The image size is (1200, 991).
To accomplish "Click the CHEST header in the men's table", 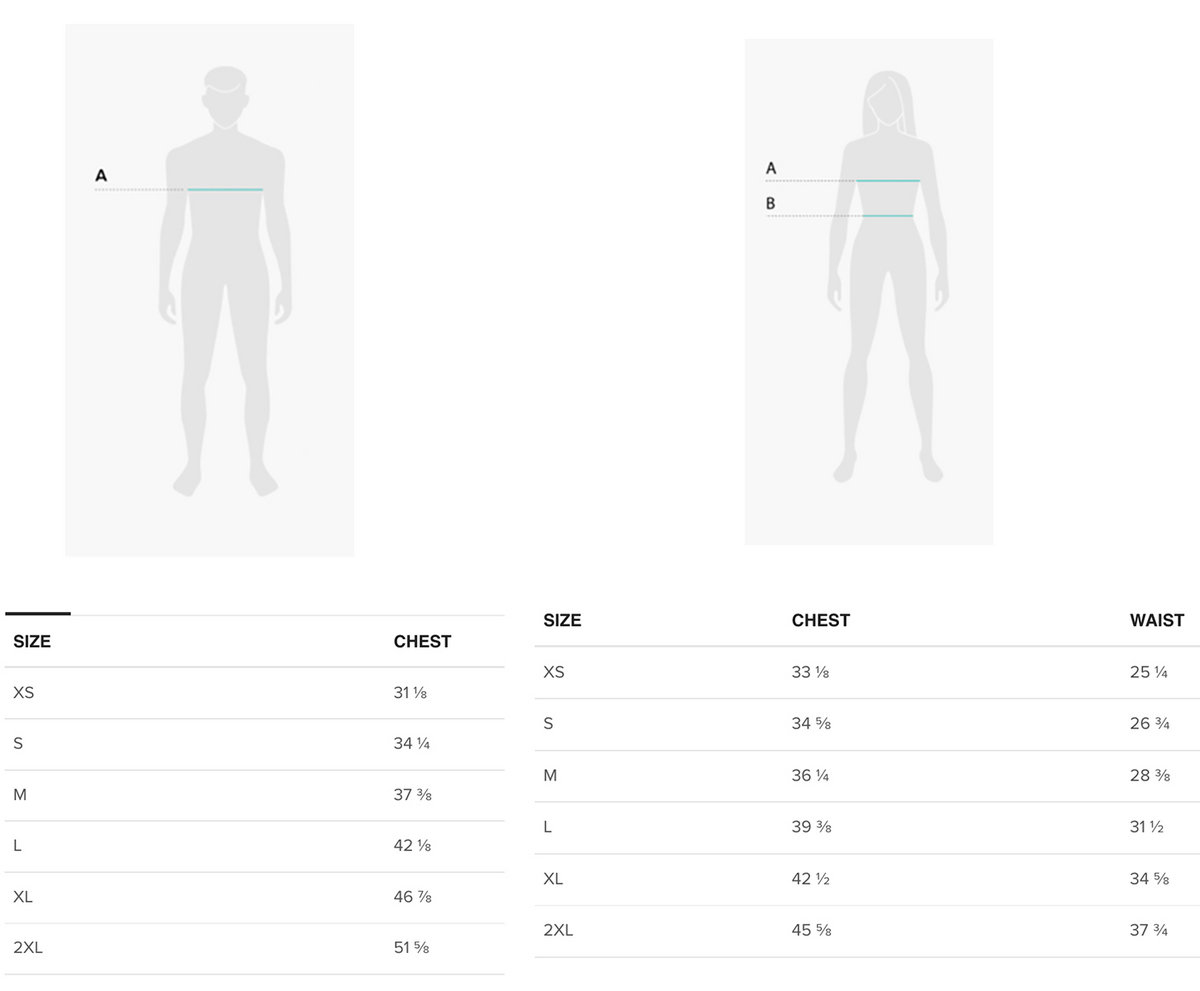I will (422, 642).
